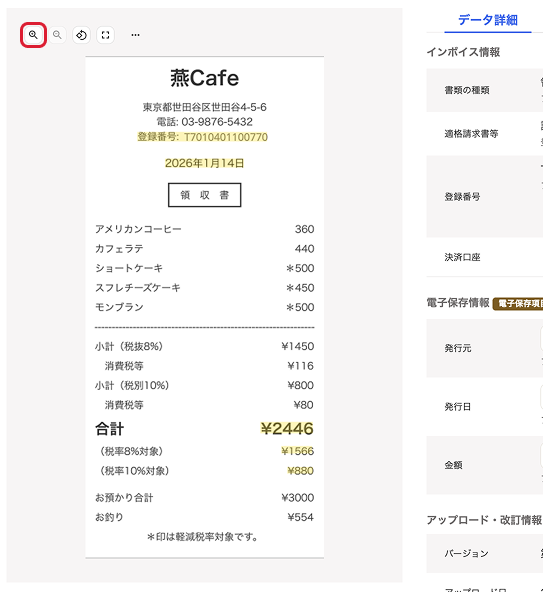Screen dimensions: 543x592
Task: Click the zoom out magnifier icon
Action: 57,35
